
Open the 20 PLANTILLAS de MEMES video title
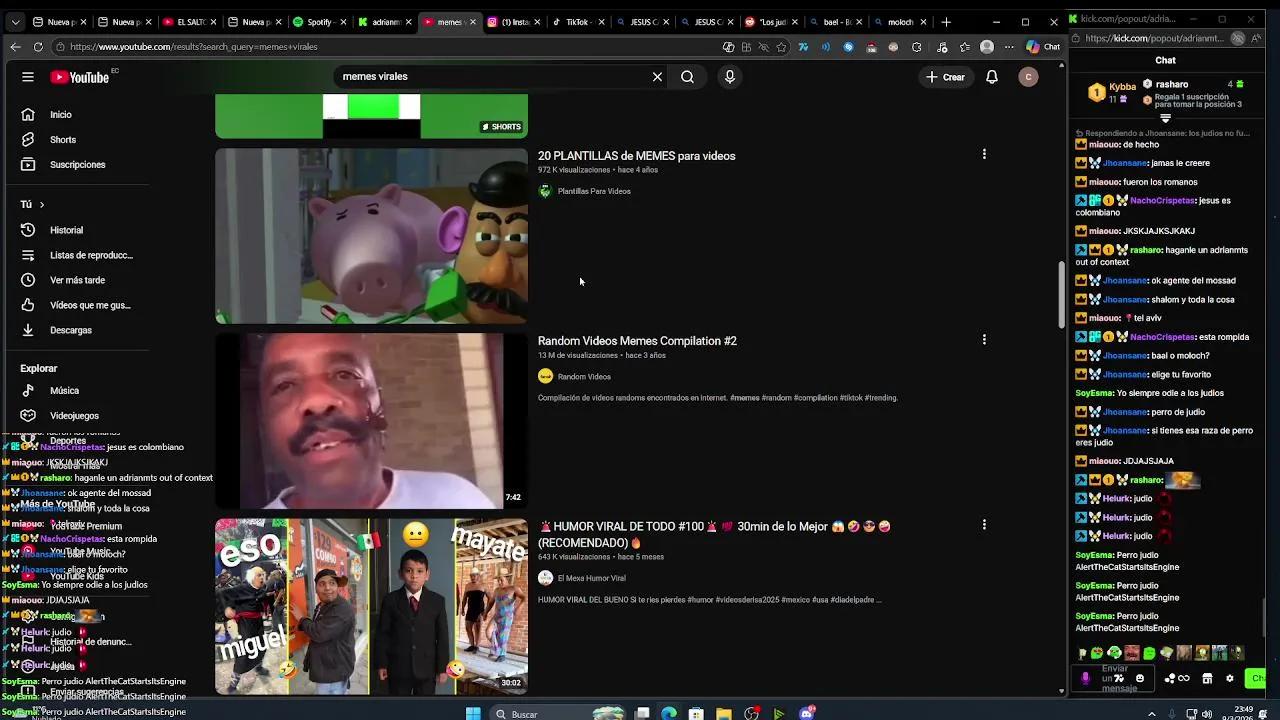coord(636,156)
